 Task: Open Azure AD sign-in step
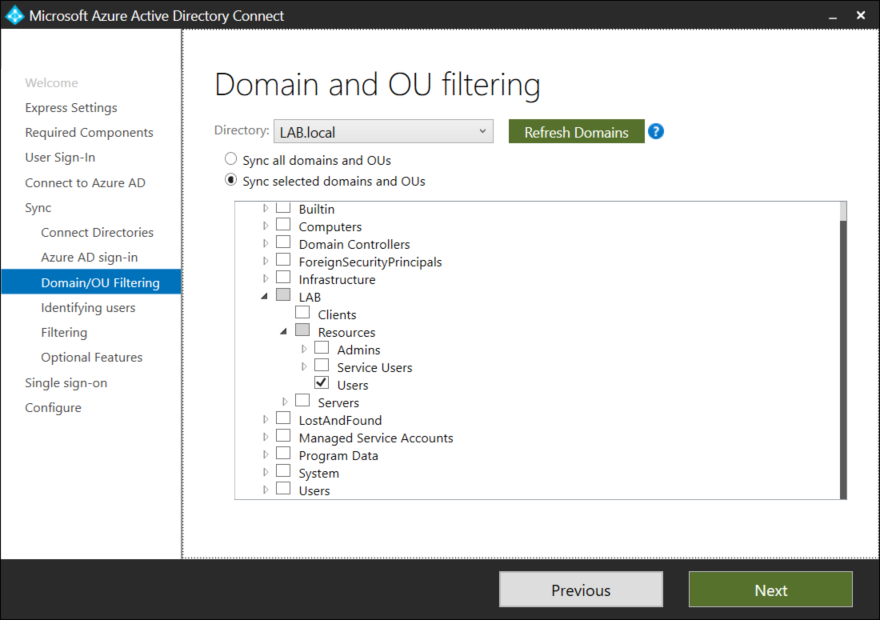click(x=89, y=257)
